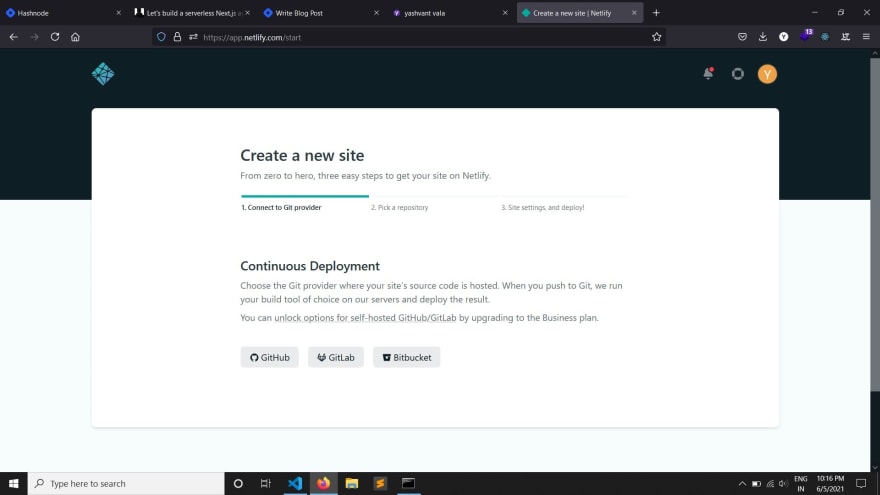Screen dimensions: 880x495
Task: Go forward in browser history
Action: coord(34,37)
